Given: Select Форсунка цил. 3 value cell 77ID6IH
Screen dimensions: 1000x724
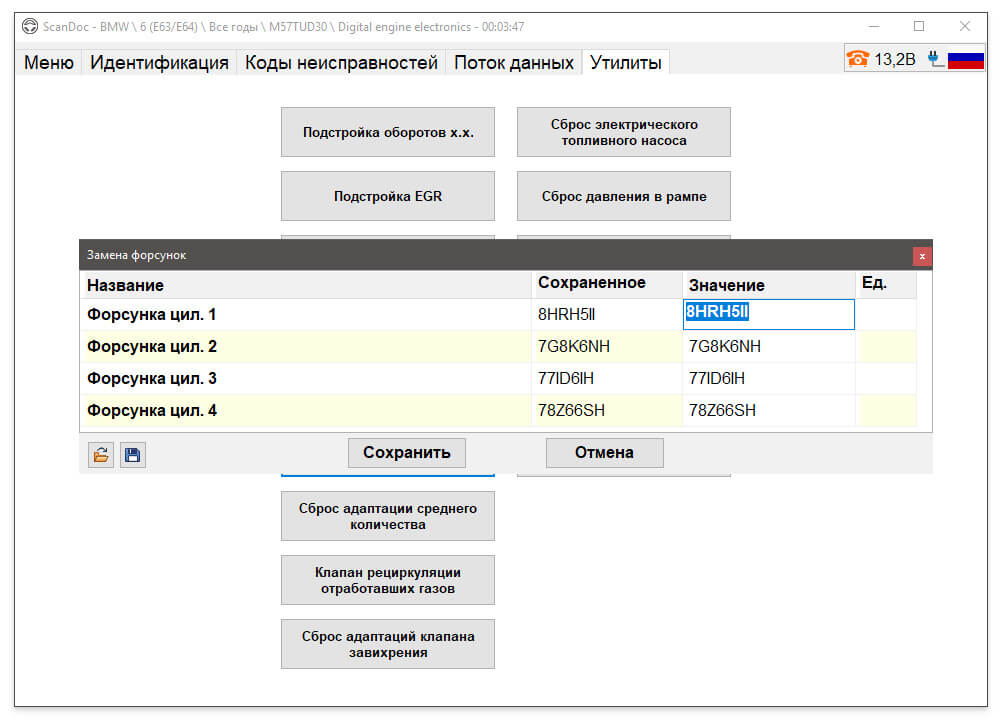Looking at the screenshot, I should 768,378.
